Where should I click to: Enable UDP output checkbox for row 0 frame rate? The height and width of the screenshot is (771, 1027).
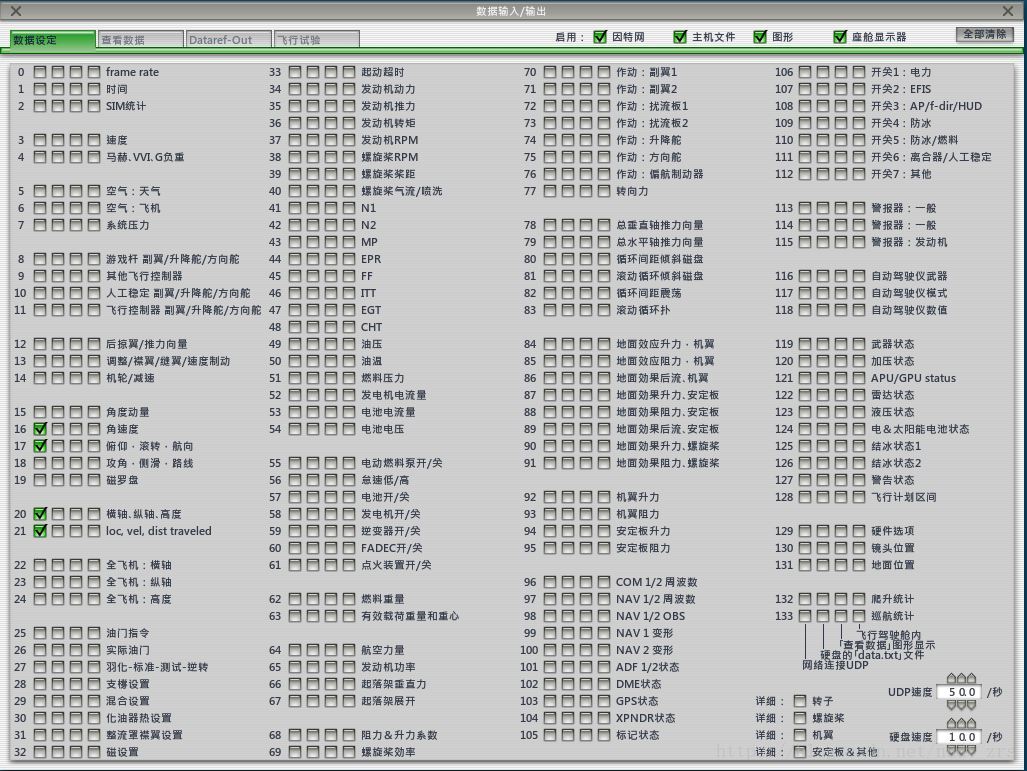click(x=40, y=71)
